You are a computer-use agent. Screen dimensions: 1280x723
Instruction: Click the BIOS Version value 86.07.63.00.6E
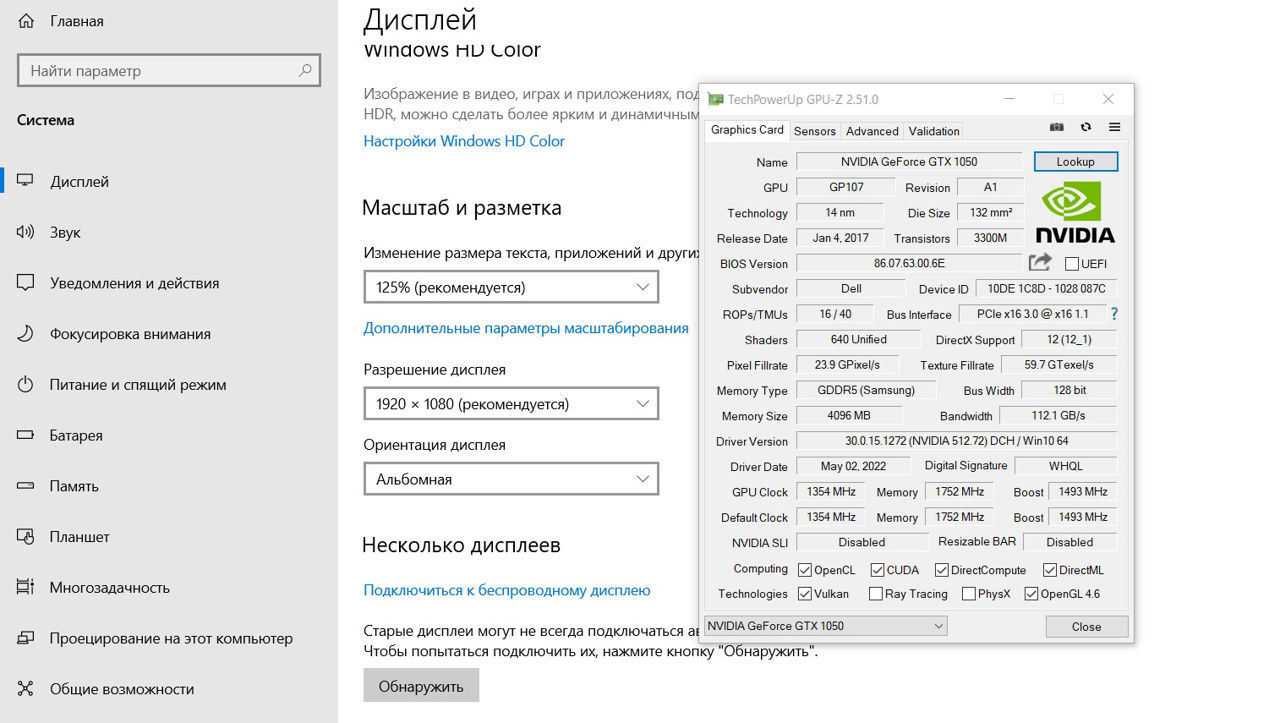(x=909, y=263)
